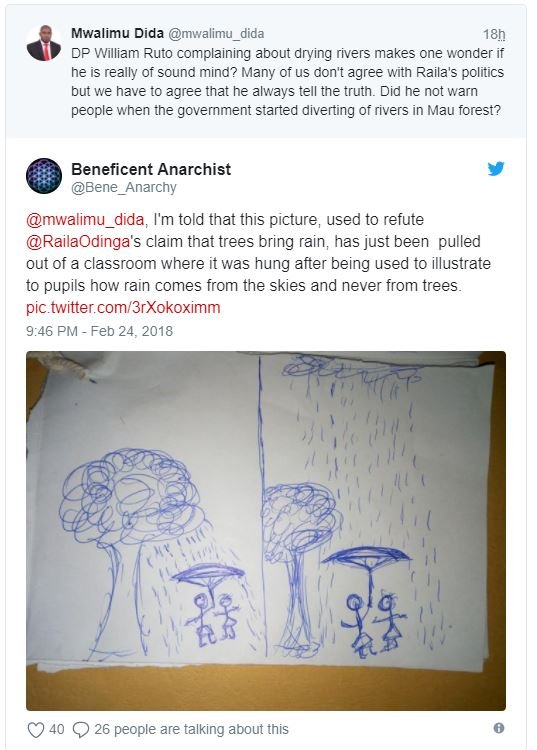Open Mwalimu Dida's profile avatar
The height and width of the screenshot is (750, 537).
click(44, 43)
